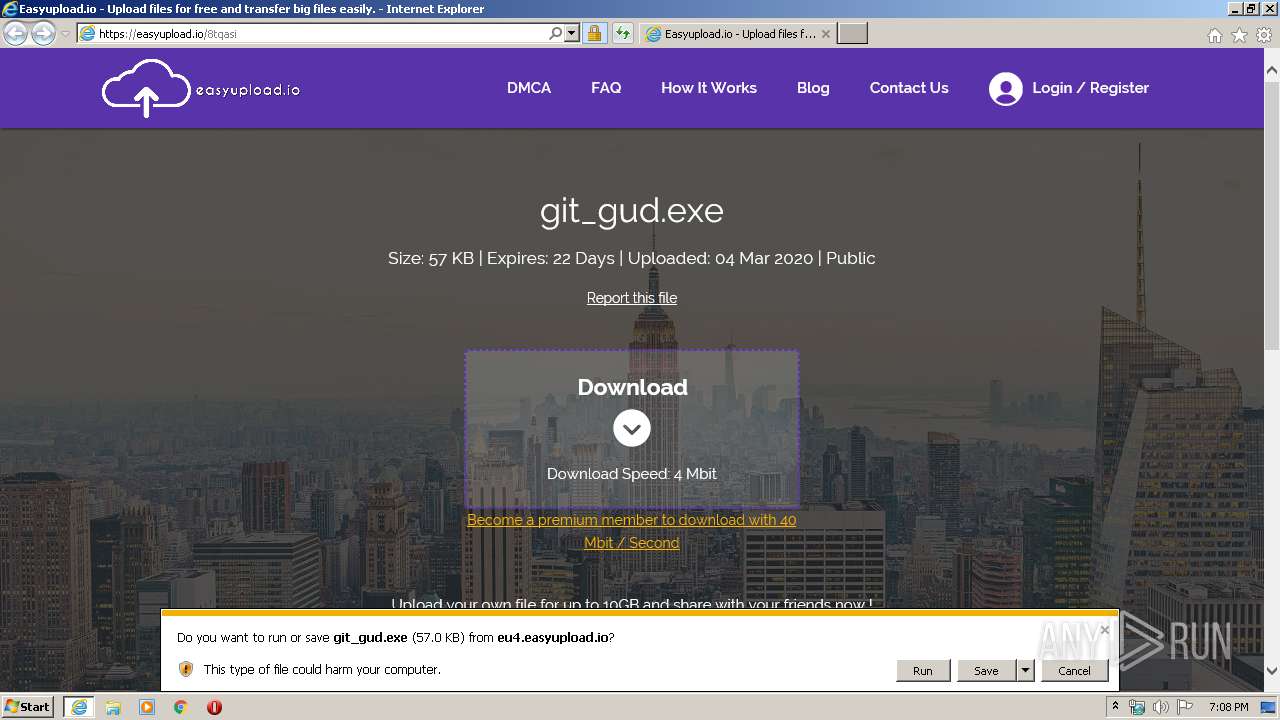Screen dimensions: 1280x720
Task: Click the page scrollbar up arrow
Action: tap(1272, 71)
